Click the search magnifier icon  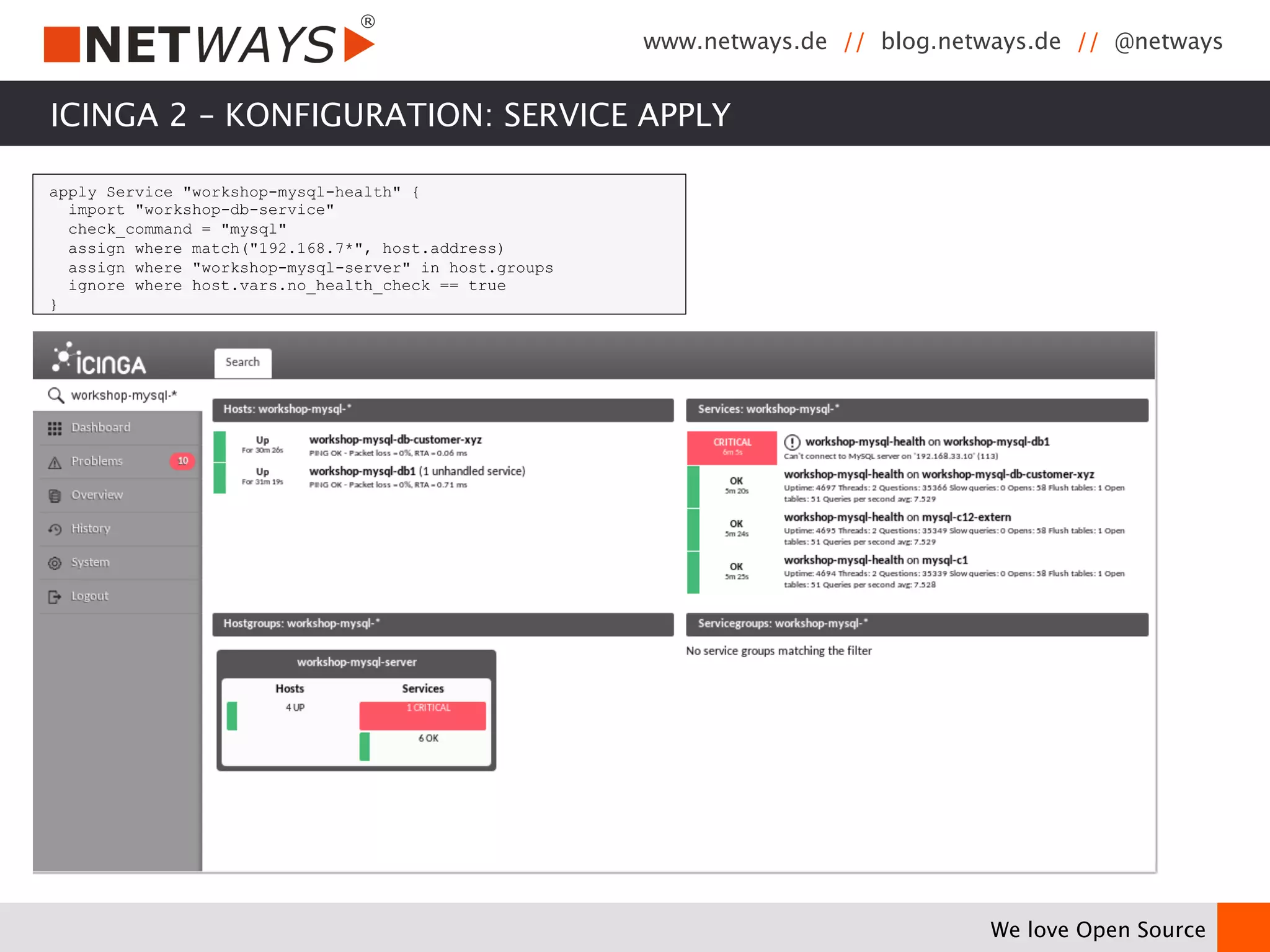56,395
